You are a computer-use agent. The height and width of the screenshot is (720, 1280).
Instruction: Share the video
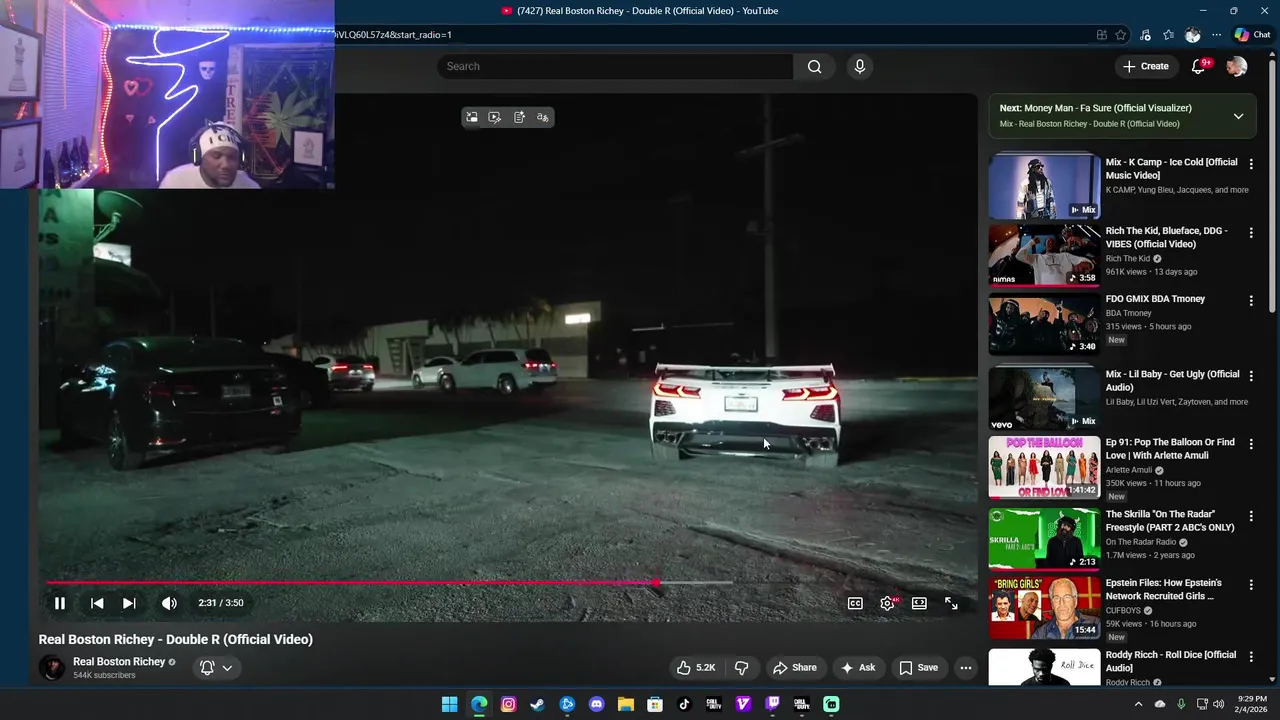click(795, 668)
